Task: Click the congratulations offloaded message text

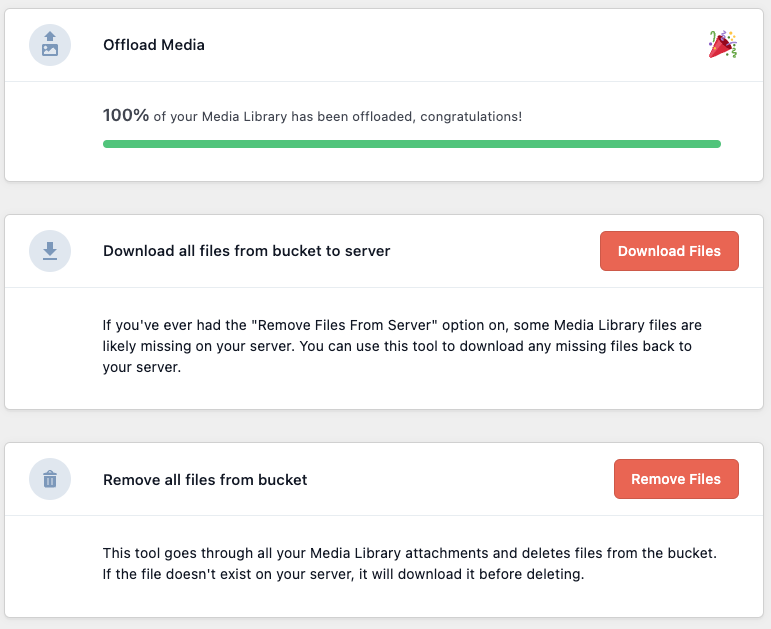Action: click(338, 117)
